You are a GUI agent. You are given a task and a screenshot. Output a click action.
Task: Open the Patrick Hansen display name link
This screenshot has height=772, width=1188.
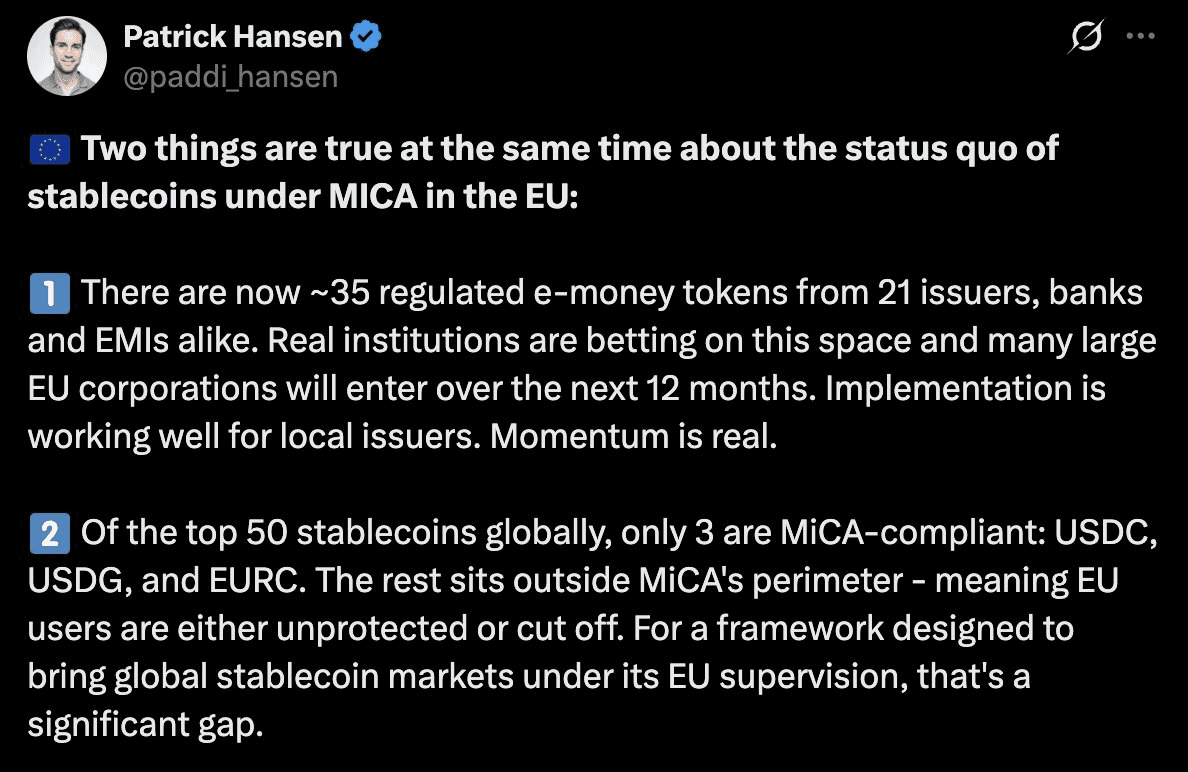coord(233,36)
